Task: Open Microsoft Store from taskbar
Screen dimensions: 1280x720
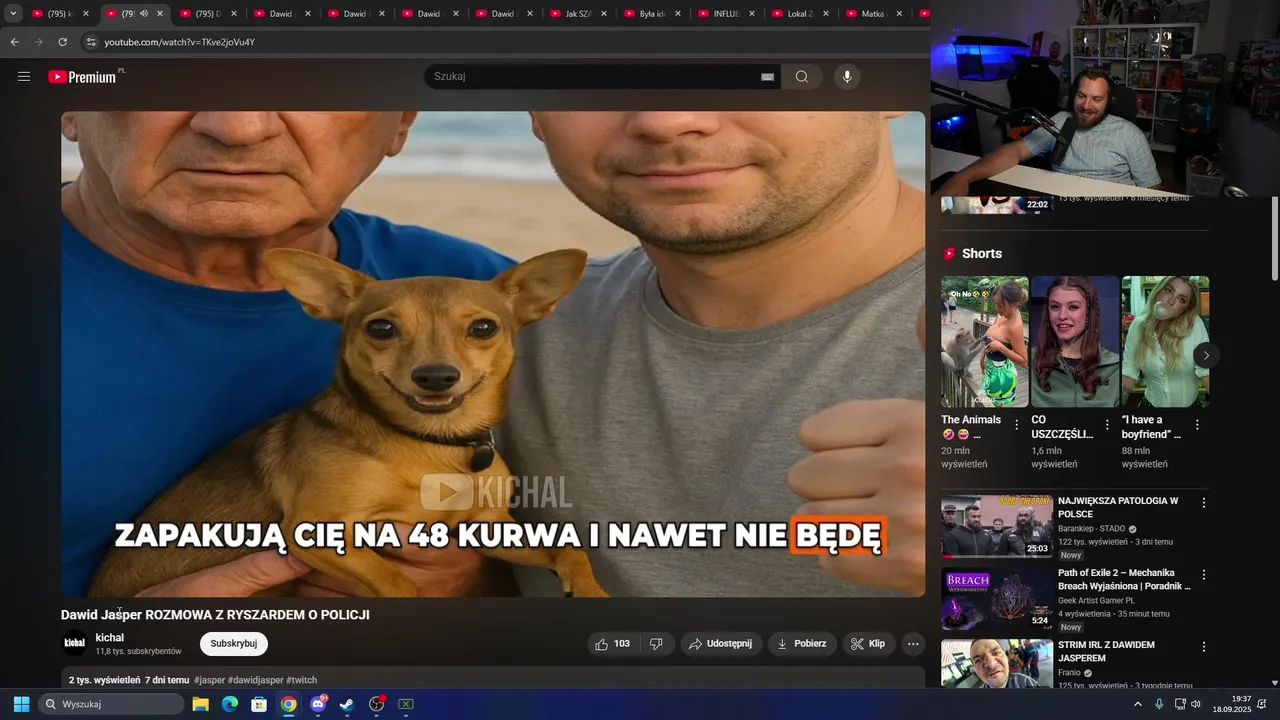Action: point(259,704)
